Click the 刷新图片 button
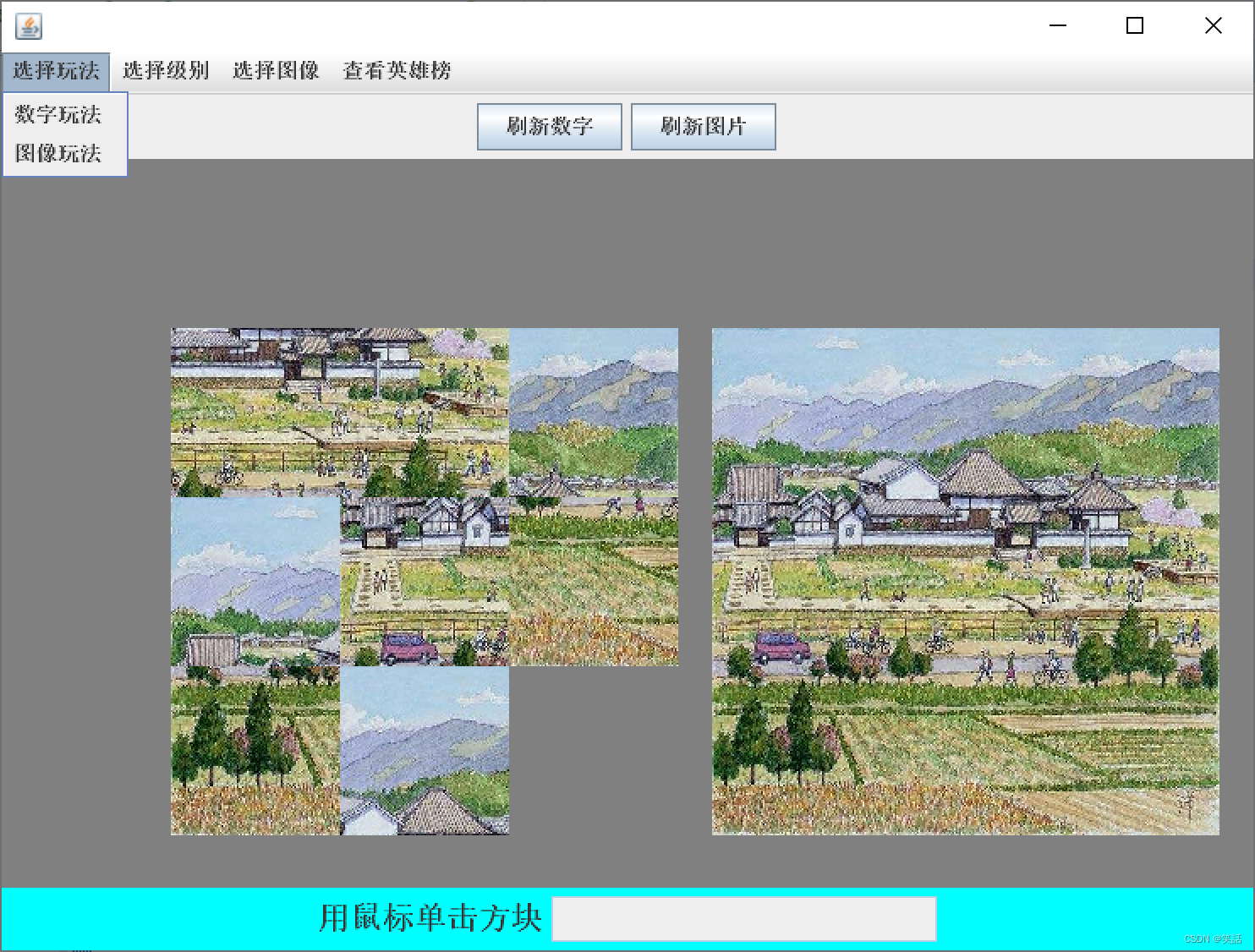 coord(704,127)
